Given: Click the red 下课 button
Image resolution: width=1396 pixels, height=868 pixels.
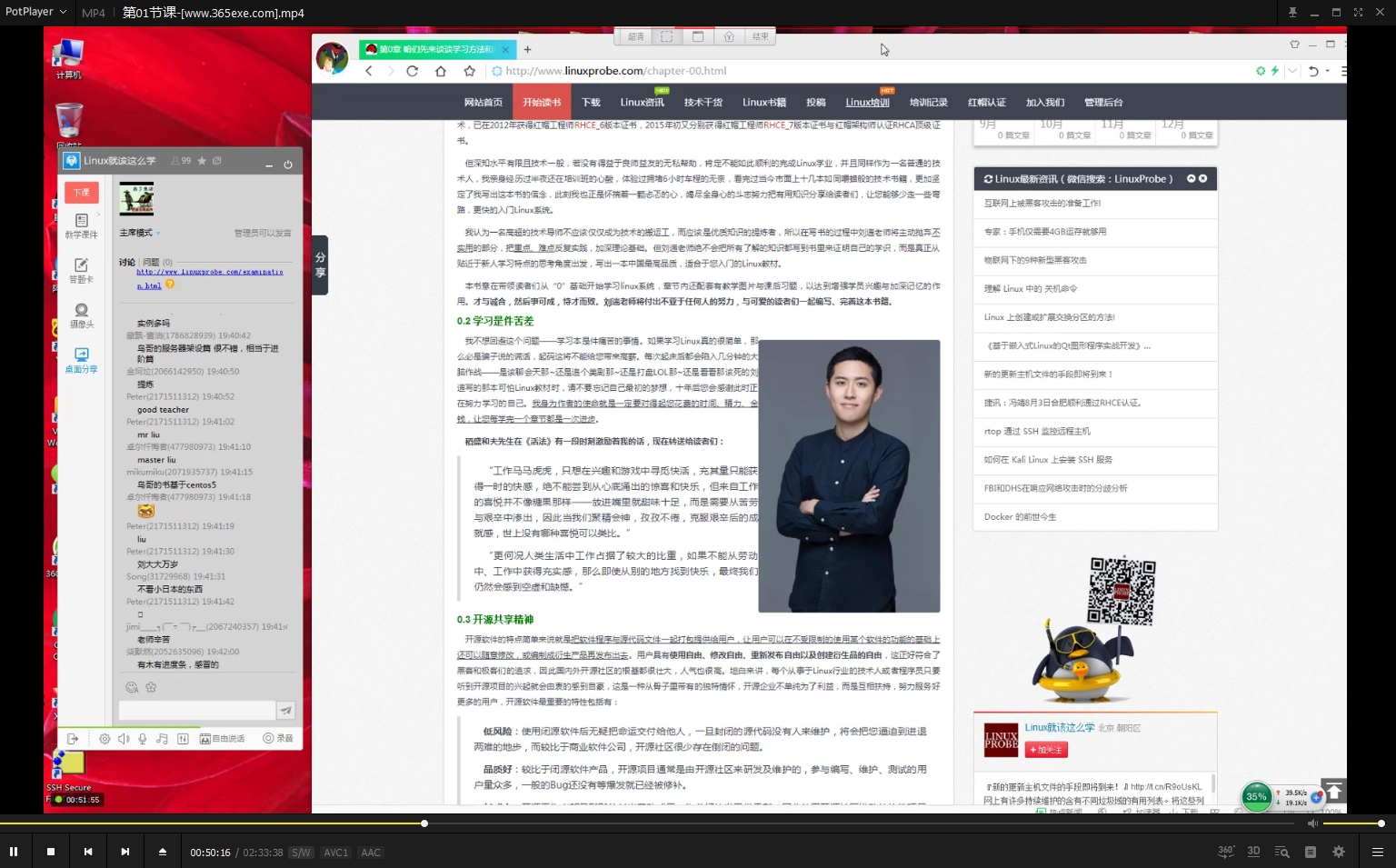Looking at the screenshot, I should [81, 192].
